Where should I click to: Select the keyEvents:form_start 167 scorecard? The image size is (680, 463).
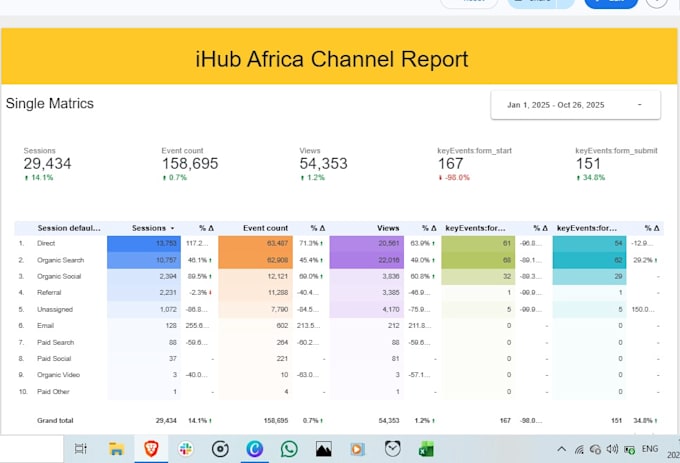point(474,164)
